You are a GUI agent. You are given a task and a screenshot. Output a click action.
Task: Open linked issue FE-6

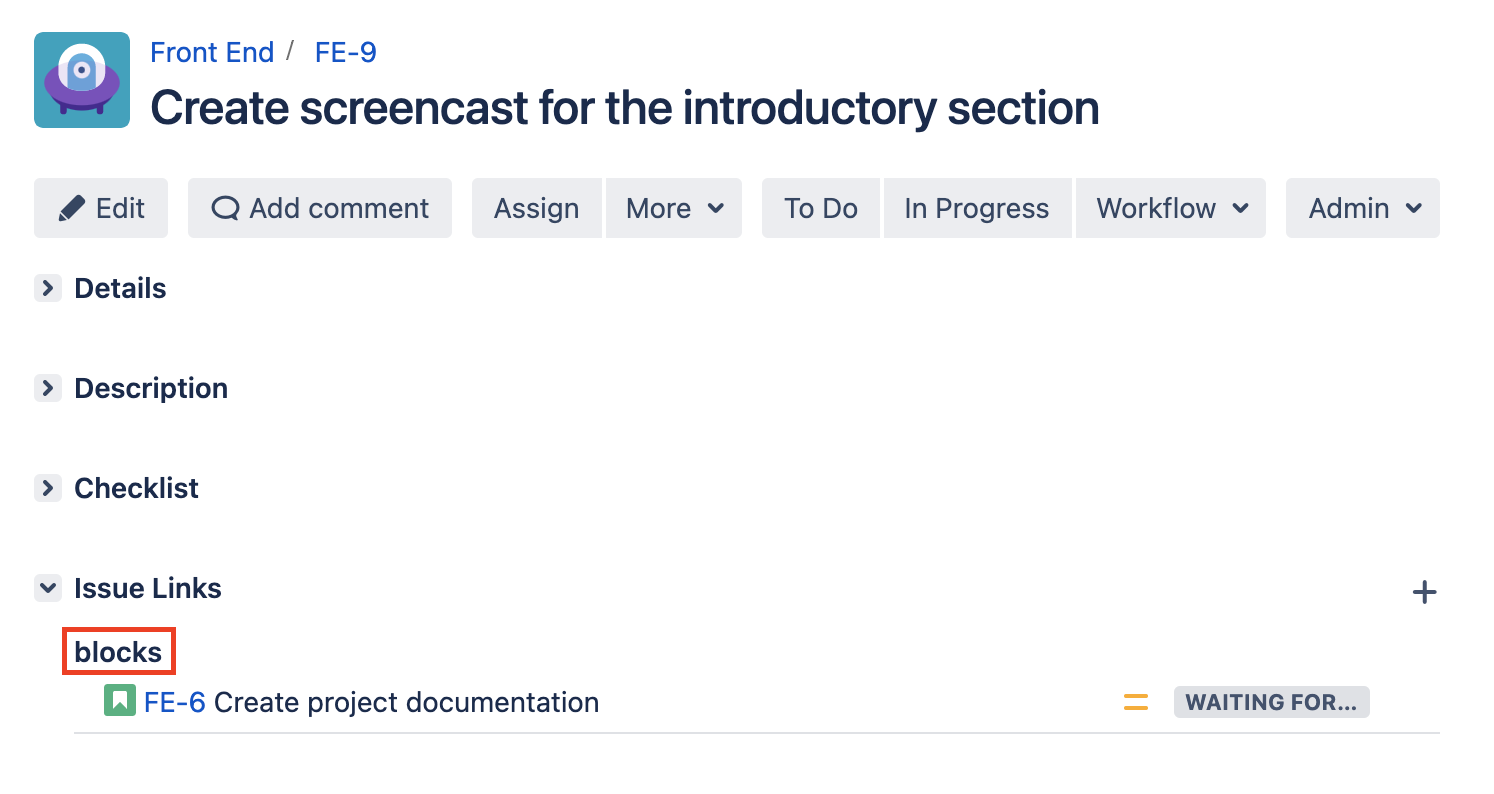[174, 702]
